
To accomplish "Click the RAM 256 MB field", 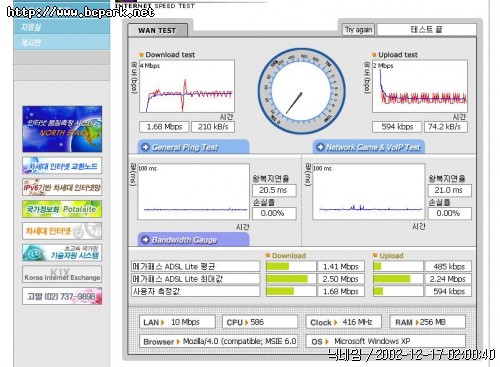I will pyautogui.click(x=428, y=322).
